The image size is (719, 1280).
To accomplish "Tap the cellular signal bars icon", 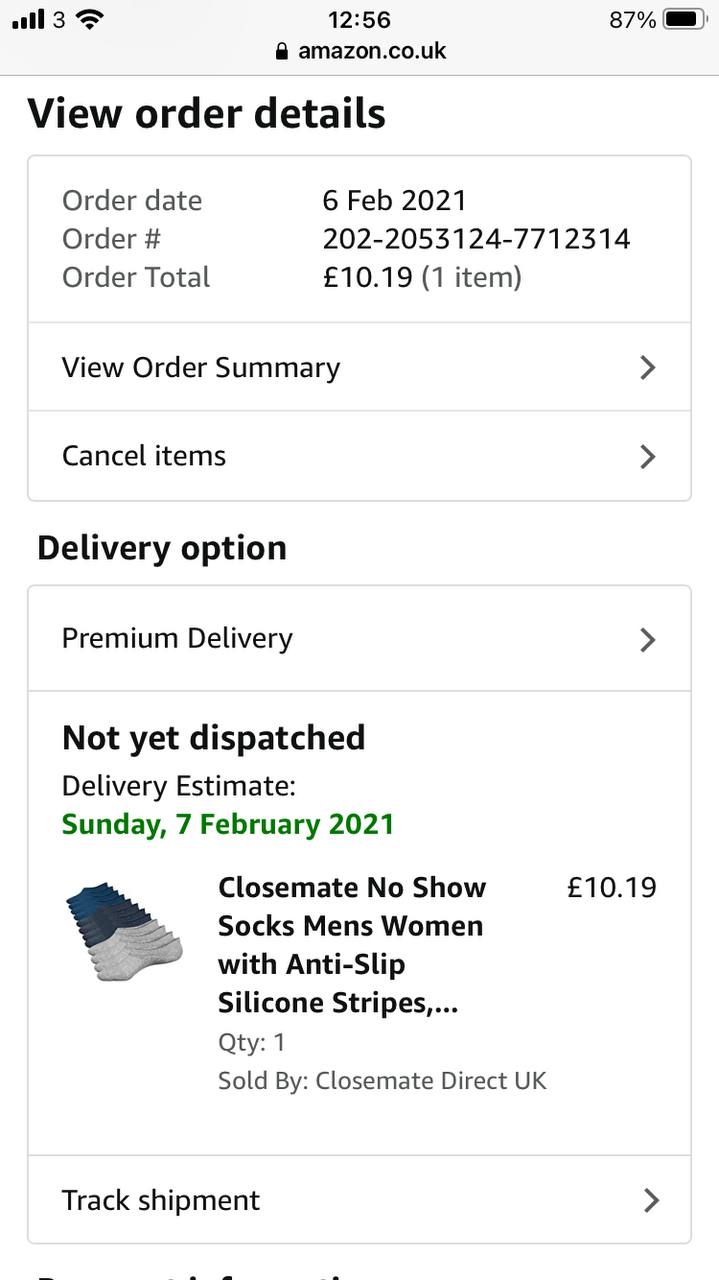I will coord(29,19).
